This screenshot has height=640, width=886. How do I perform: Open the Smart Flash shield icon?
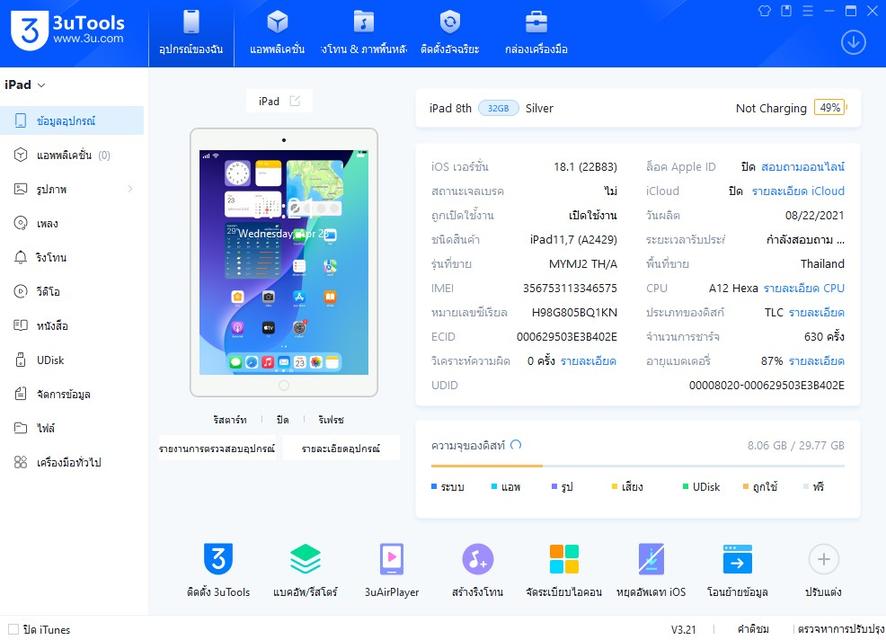[450, 22]
